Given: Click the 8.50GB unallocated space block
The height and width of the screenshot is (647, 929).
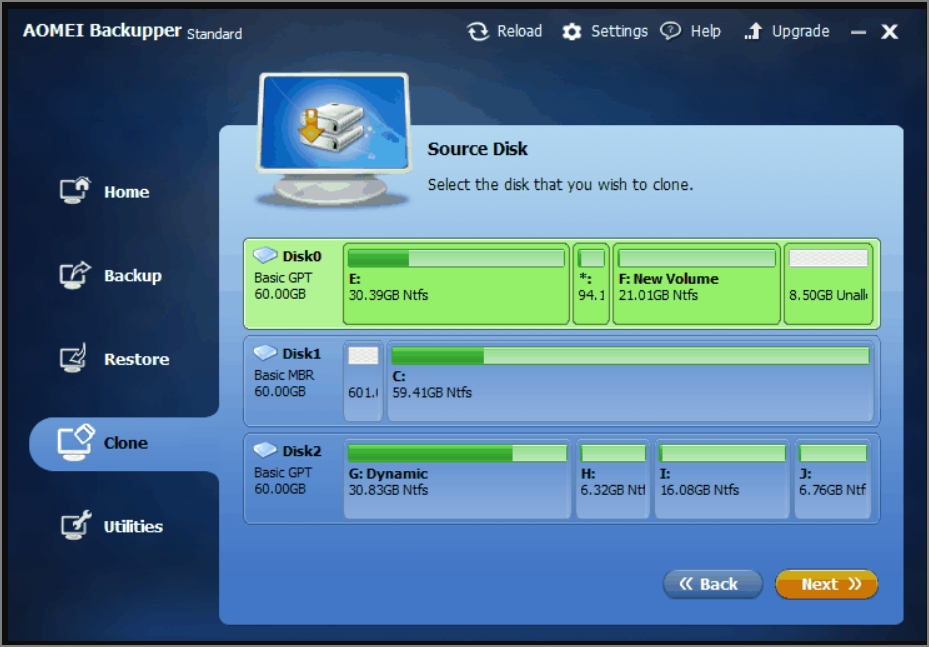Looking at the screenshot, I should click(828, 285).
